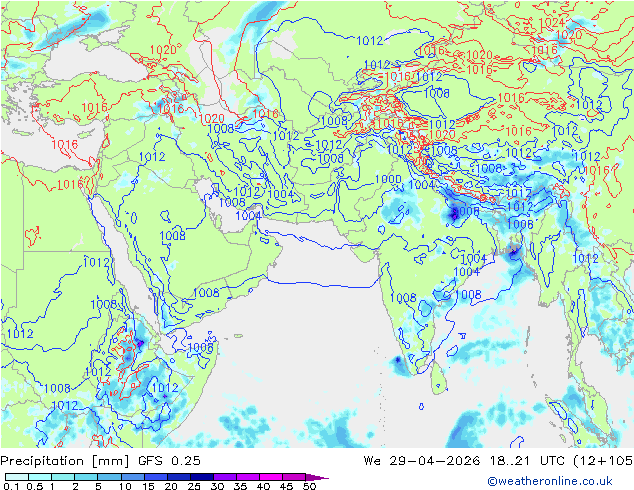Click the legend value label '30'
The image size is (634, 490).
(217, 486)
